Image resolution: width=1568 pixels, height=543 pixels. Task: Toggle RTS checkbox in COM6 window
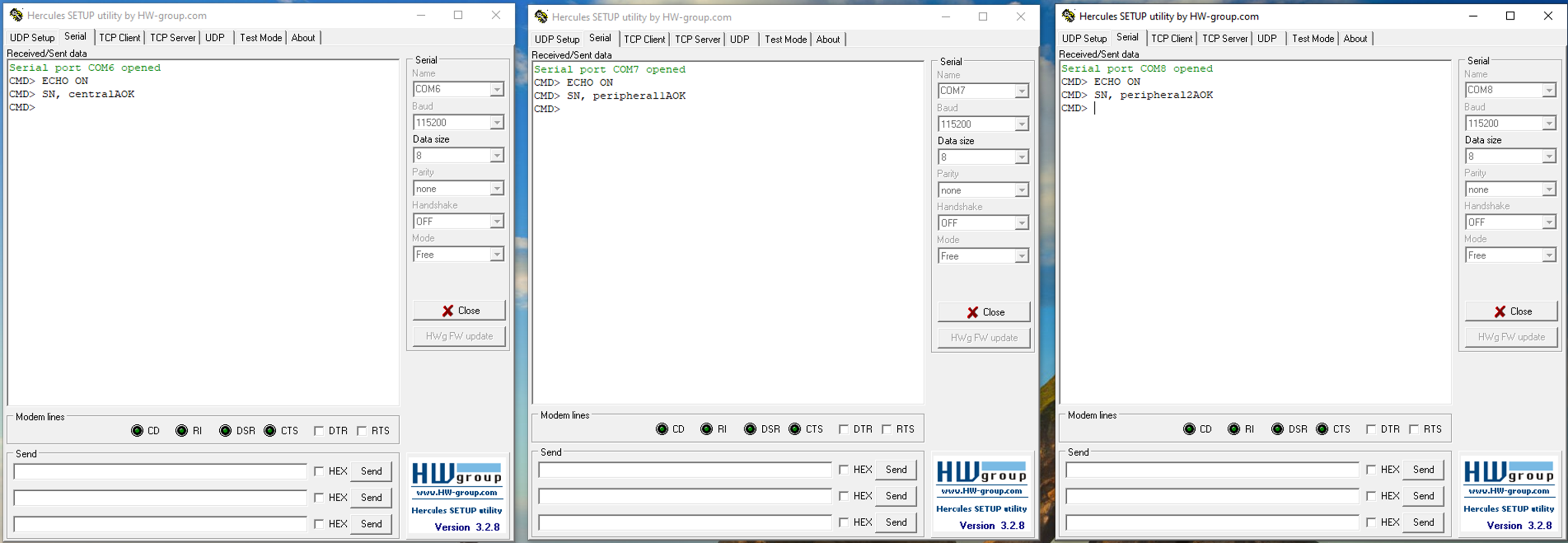[x=362, y=431]
